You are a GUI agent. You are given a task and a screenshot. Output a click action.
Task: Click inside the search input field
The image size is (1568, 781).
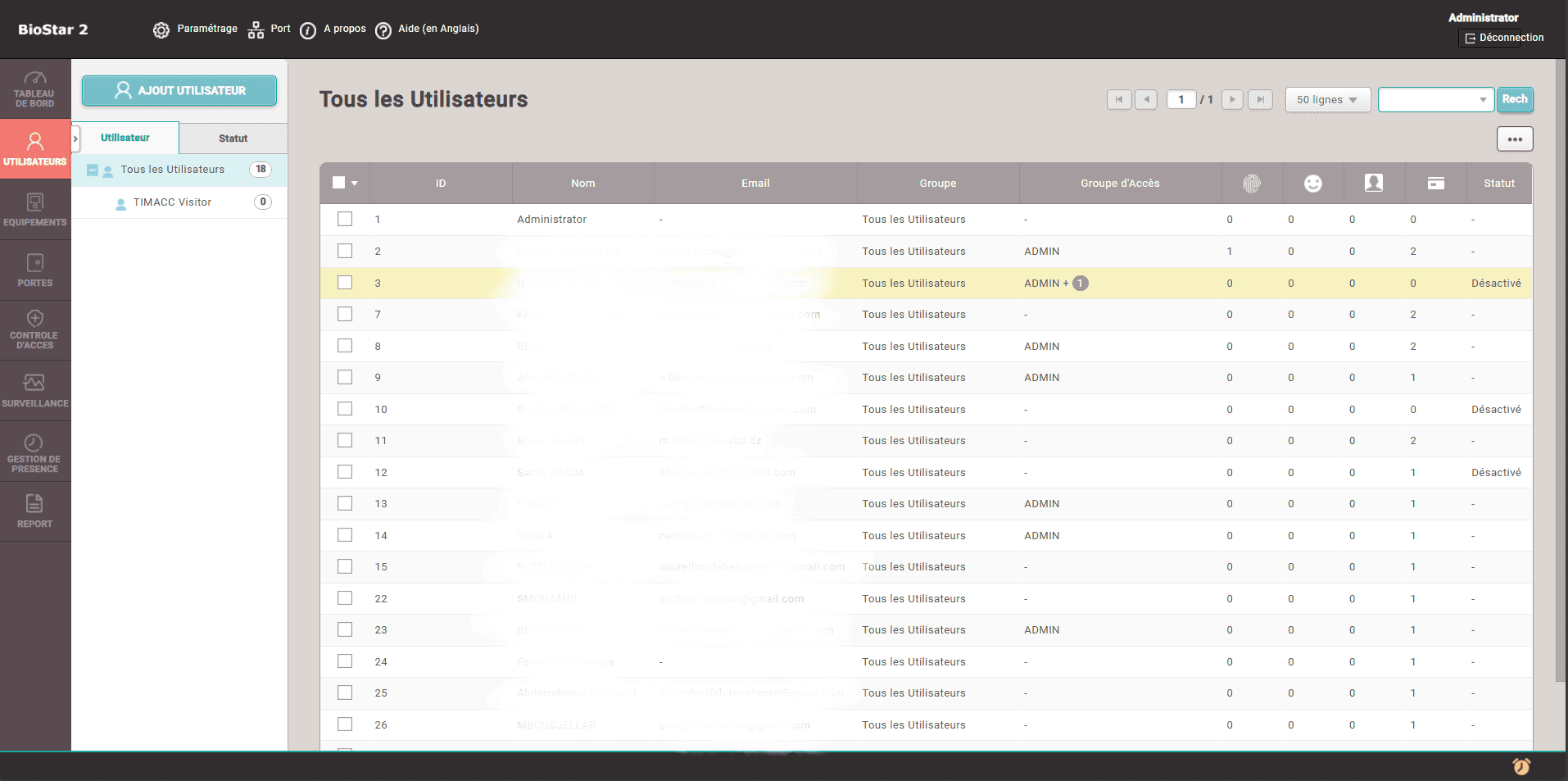(1425, 99)
